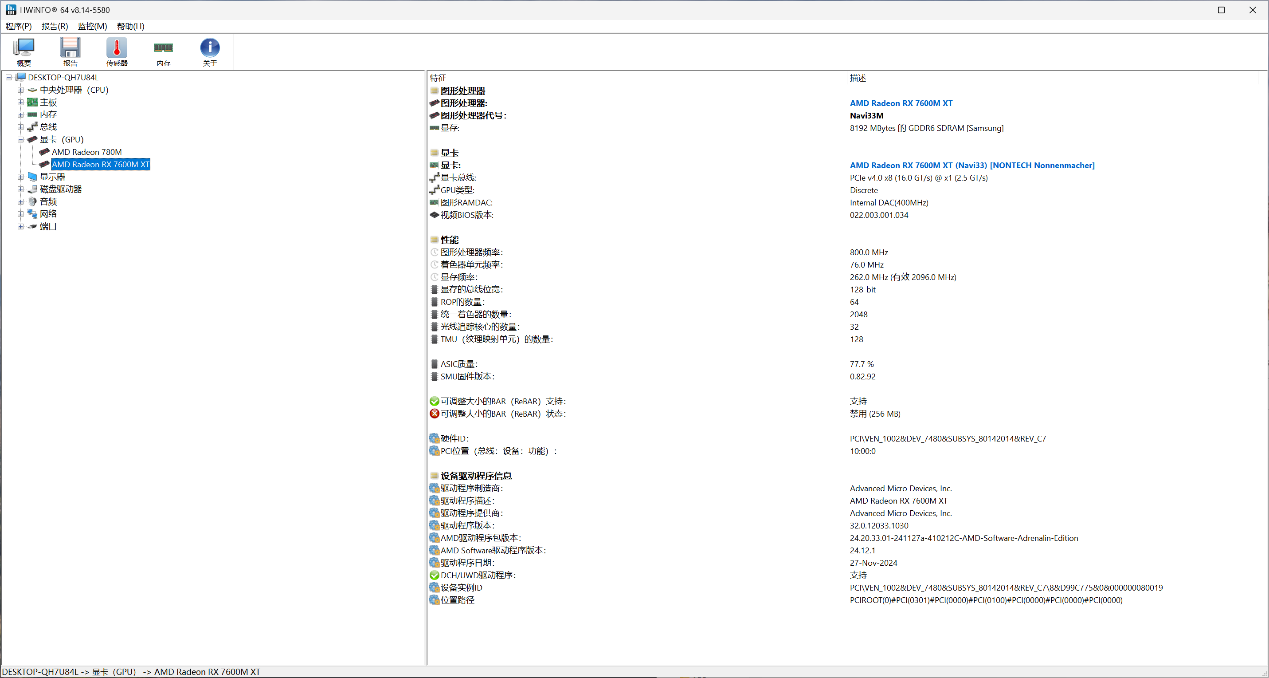Click the 特征 column header
This screenshot has width=1269, height=678.
point(438,78)
